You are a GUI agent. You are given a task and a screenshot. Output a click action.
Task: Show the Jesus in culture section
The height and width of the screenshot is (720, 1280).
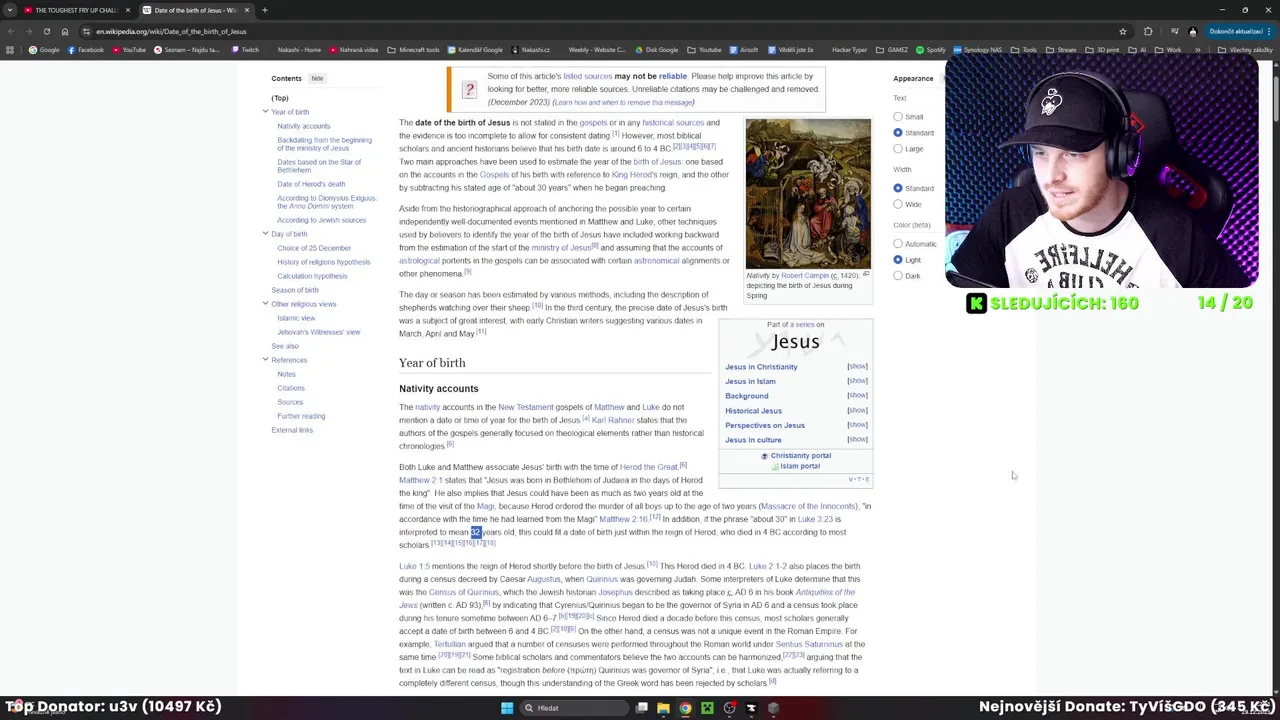click(x=857, y=440)
